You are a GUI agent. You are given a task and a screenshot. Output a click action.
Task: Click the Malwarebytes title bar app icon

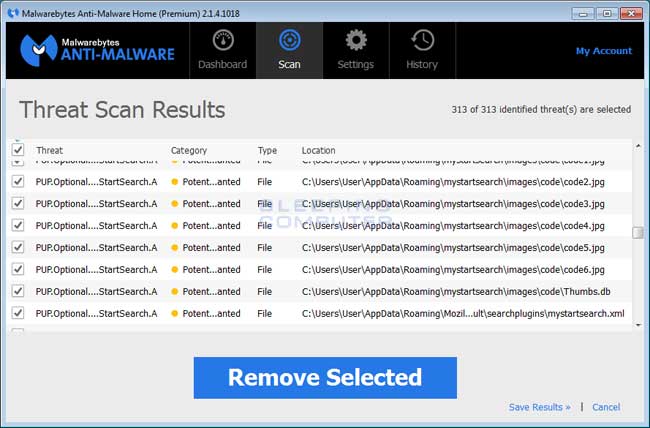13,13
